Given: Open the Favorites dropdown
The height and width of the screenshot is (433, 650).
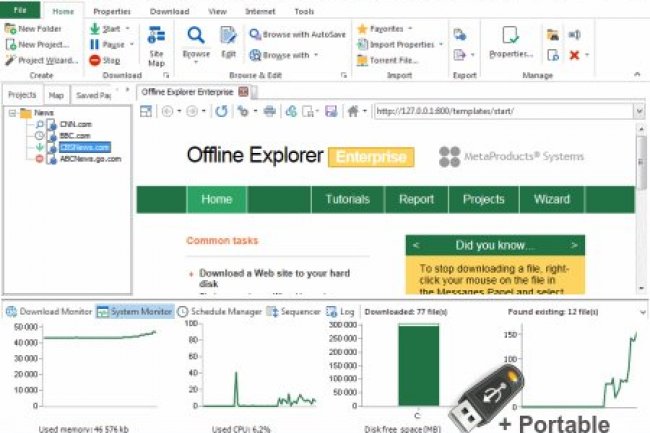Looking at the screenshot, I should coord(391,29).
